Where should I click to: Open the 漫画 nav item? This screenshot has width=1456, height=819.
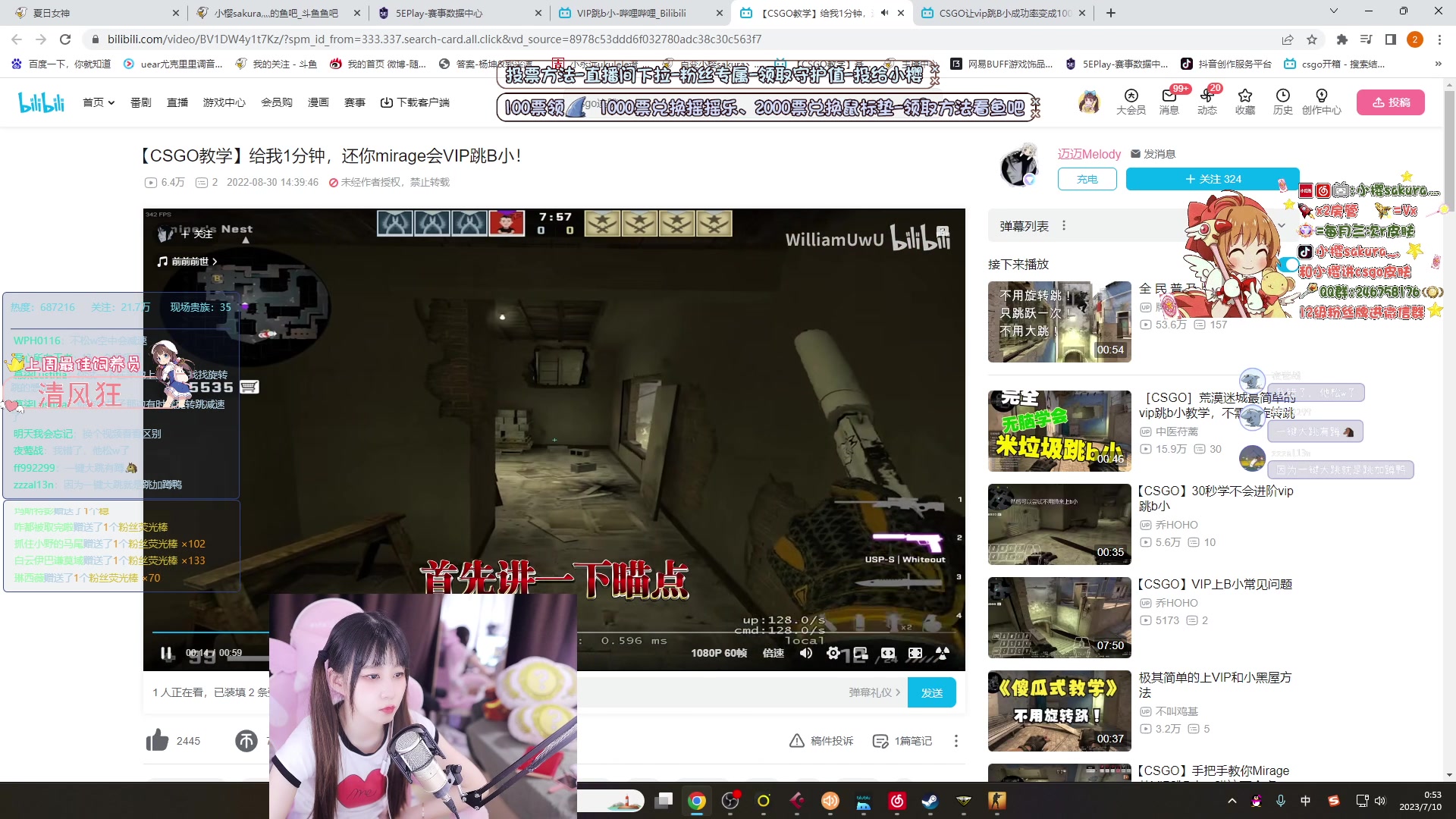318,102
